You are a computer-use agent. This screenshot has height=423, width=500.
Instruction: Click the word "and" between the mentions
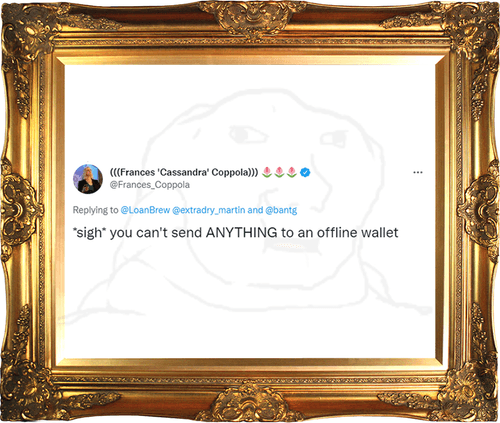[x=255, y=210]
